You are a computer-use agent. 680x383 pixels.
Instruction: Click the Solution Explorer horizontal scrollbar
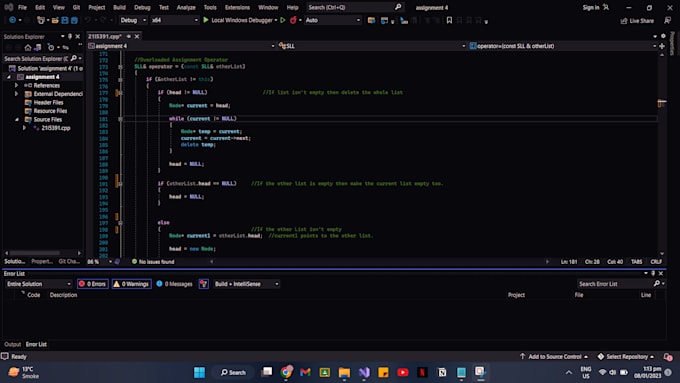[x=35, y=252]
